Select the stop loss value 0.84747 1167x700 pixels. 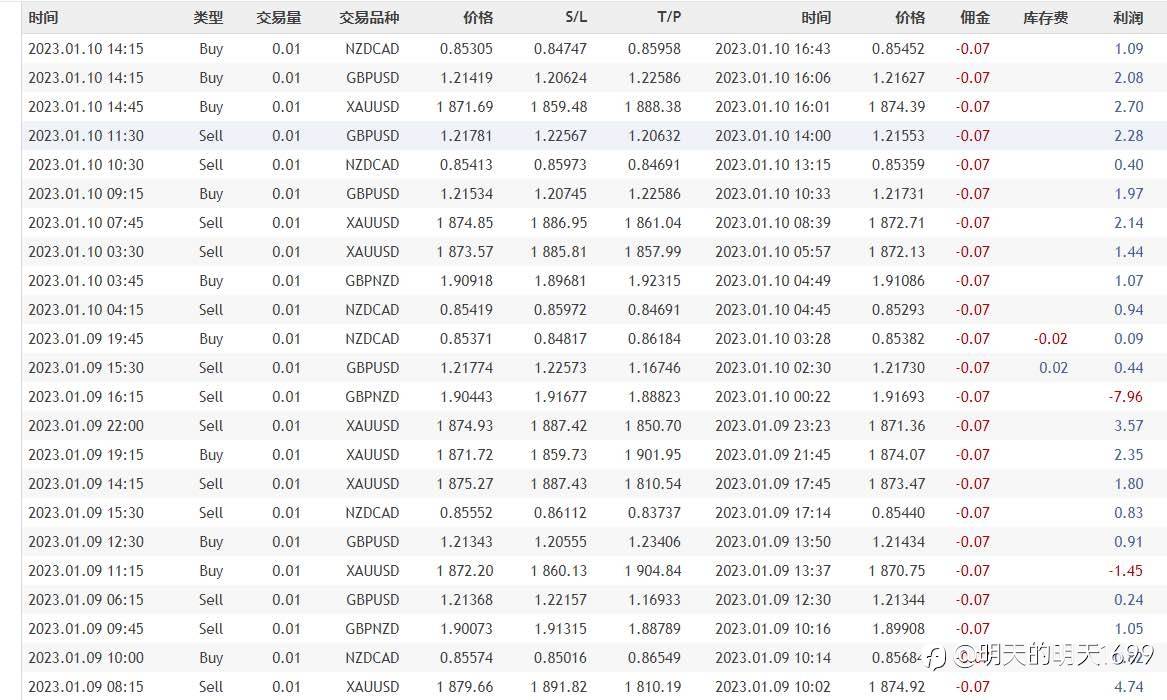(x=560, y=49)
